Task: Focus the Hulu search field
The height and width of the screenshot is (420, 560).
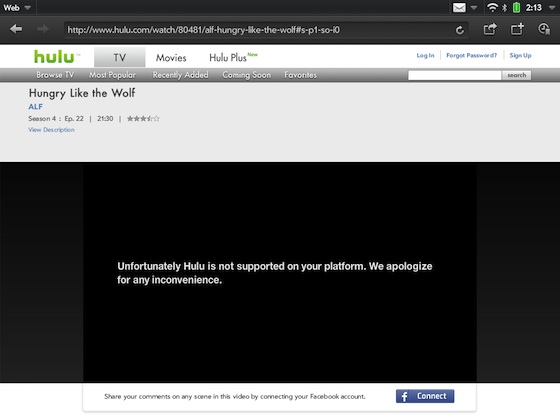Action: [455, 75]
